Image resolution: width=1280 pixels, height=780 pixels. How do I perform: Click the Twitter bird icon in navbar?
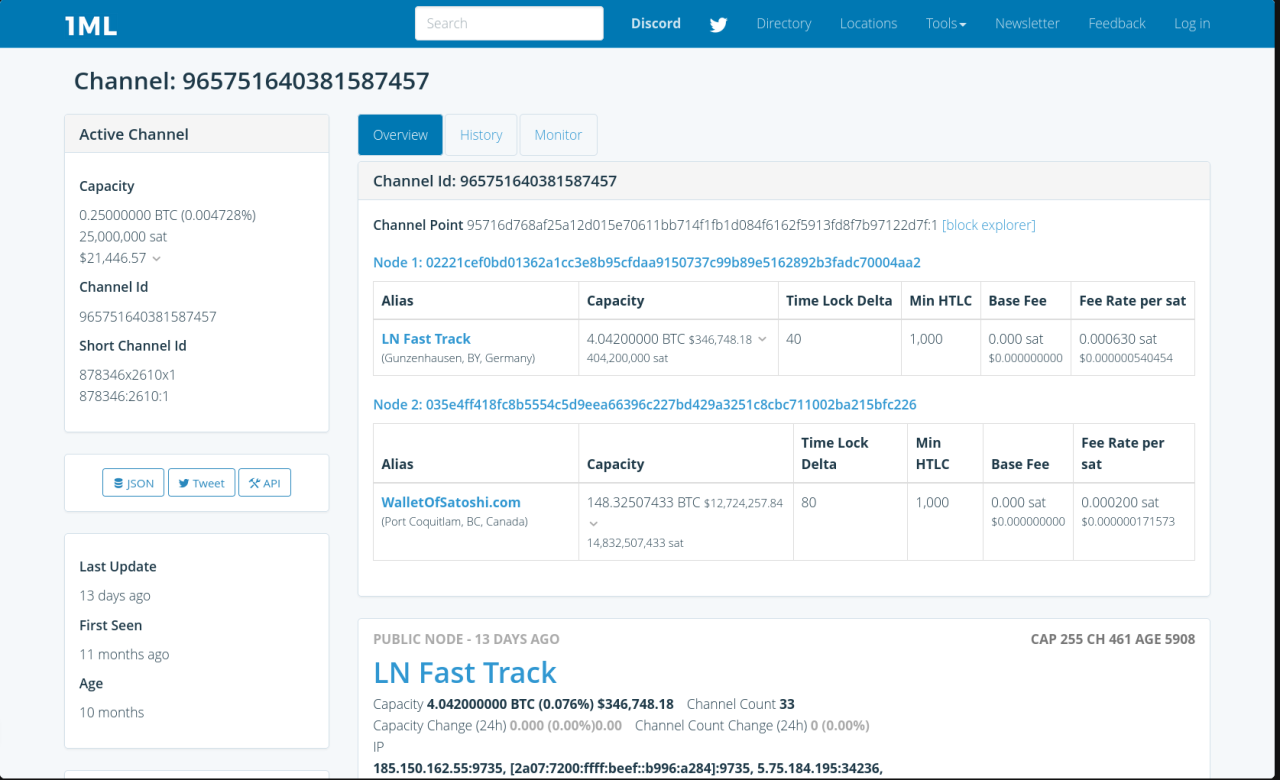(x=718, y=24)
